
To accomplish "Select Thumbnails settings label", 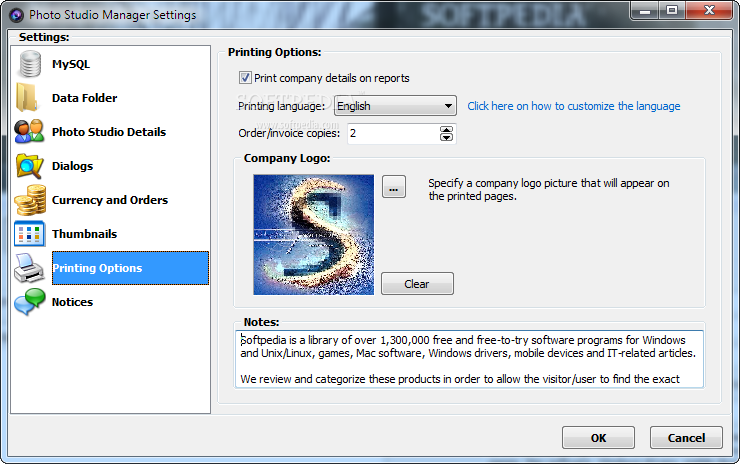I will pyautogui.click(x=84, y=234).
